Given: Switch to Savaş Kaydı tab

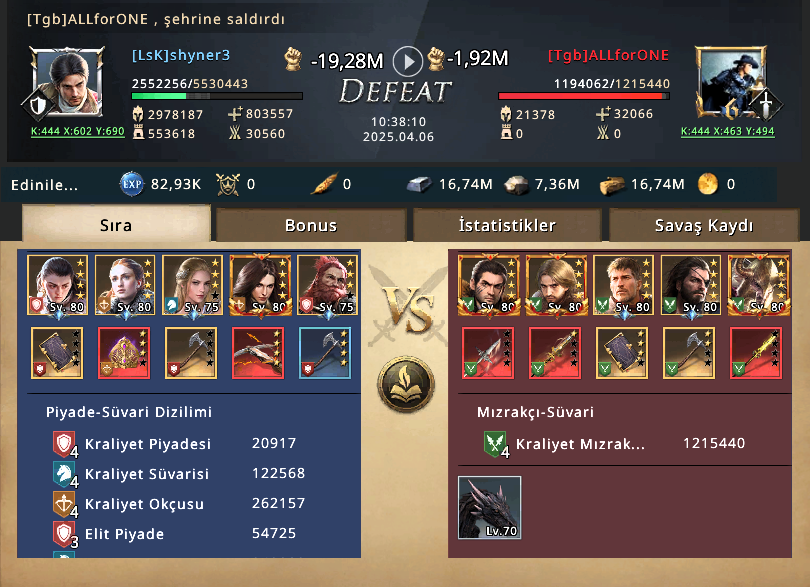Looking at the screenshot, I should (x=704, y=225).
